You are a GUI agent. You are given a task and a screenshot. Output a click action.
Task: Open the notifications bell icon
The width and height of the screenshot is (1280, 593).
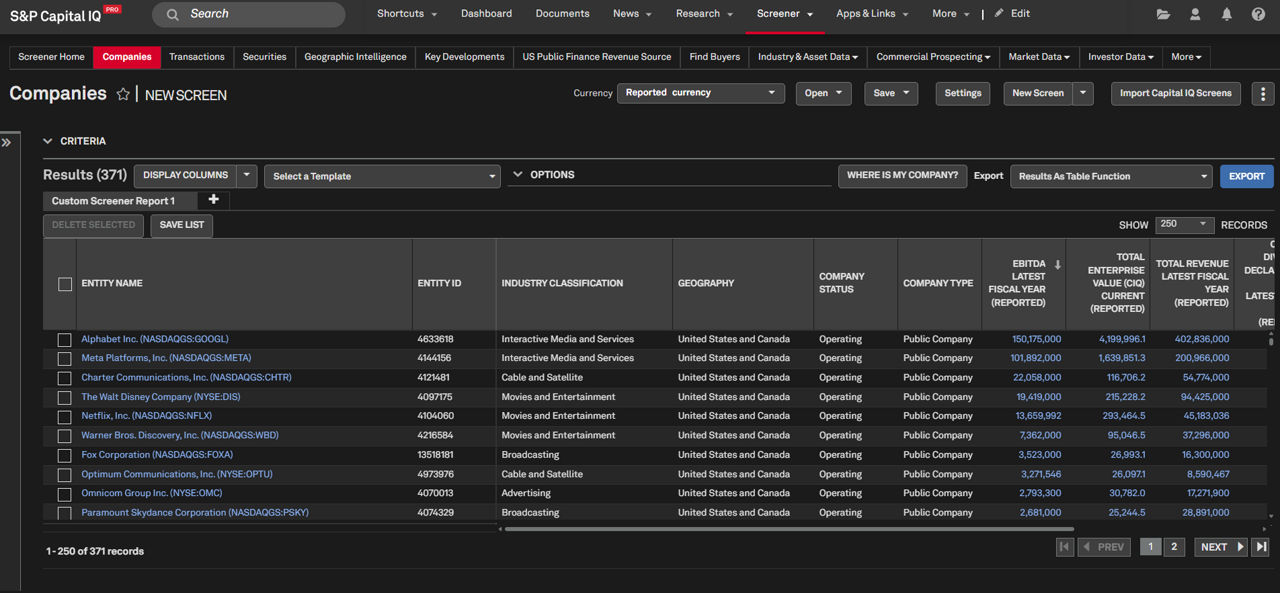click(1227, 14)
